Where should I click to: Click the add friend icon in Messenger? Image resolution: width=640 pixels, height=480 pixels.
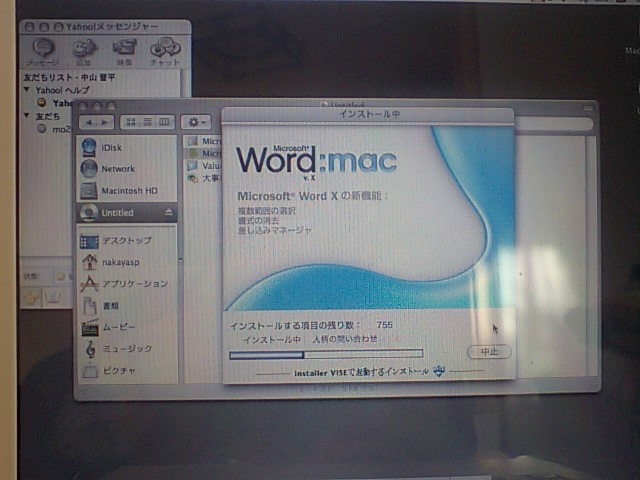(83, 52)
